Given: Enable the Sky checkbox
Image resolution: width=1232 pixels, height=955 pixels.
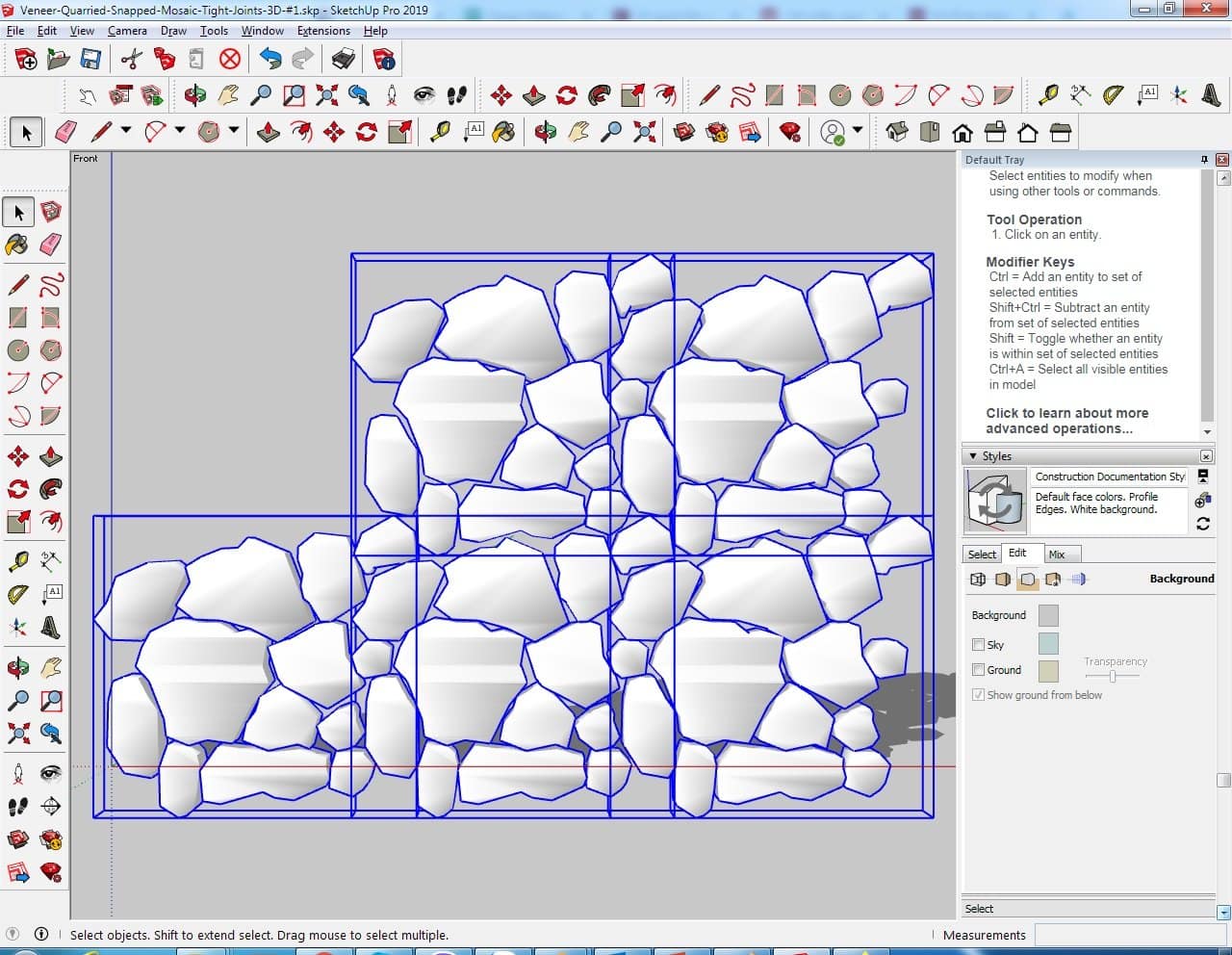Looking at the screenshot, I should pos(978,645).
